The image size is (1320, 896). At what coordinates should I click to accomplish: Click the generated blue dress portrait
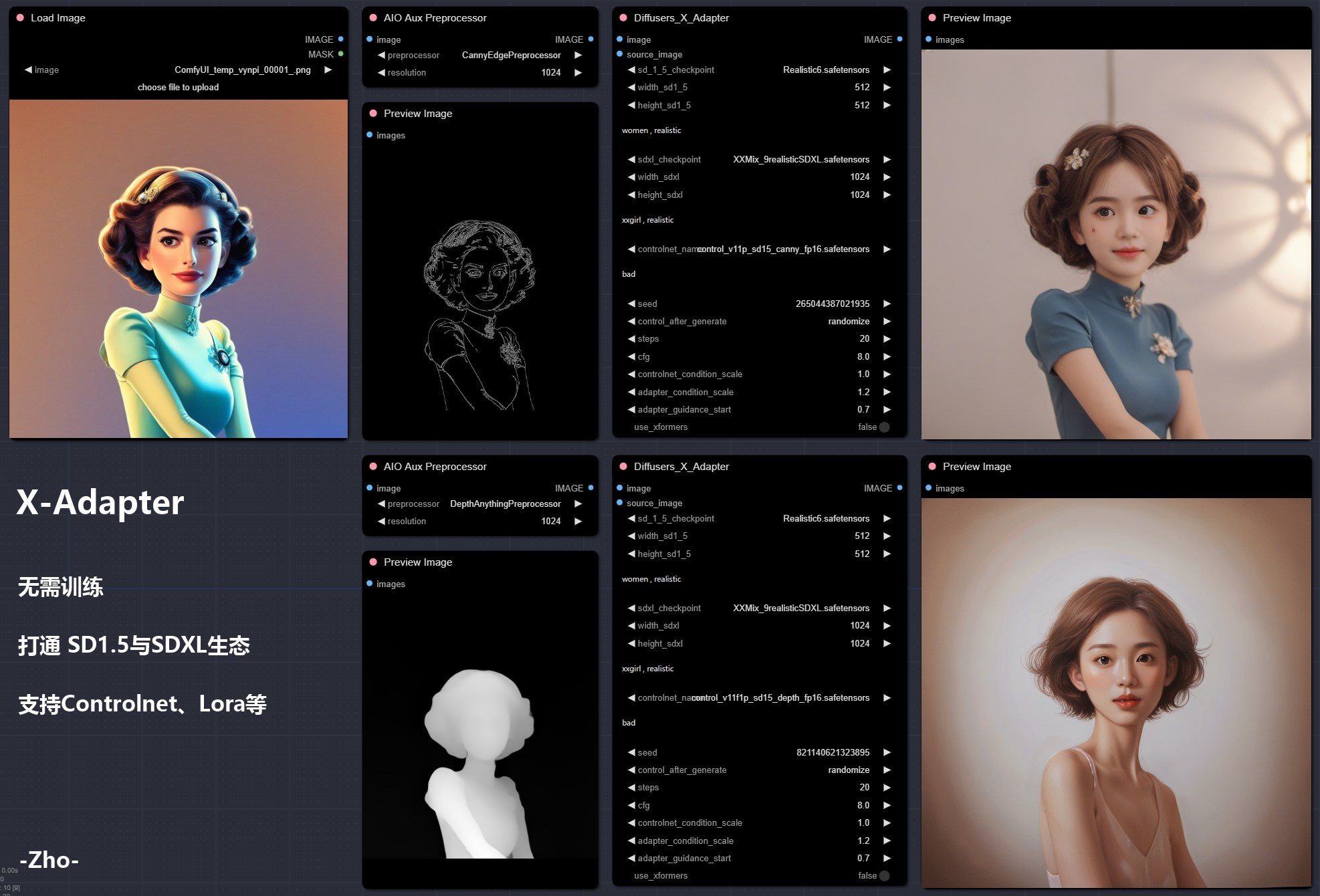click(1116, 244)
